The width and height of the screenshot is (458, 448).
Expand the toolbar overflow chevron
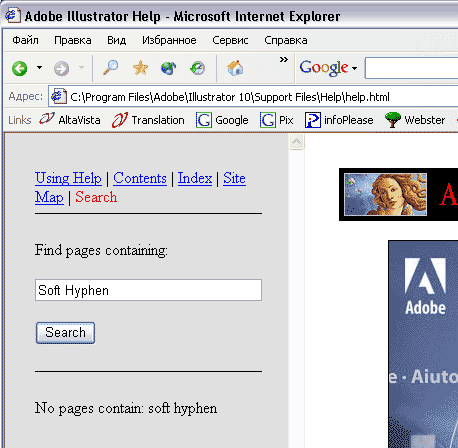point(284,60)
